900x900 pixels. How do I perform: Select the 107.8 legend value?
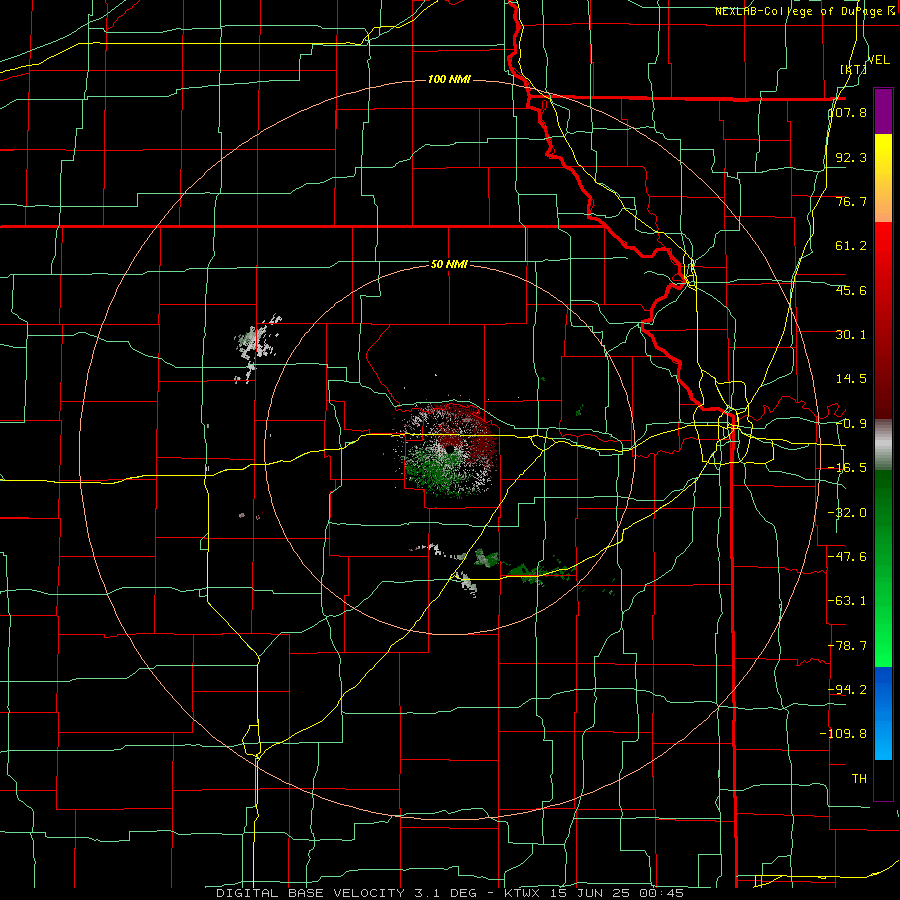click(x=848, y=112)
